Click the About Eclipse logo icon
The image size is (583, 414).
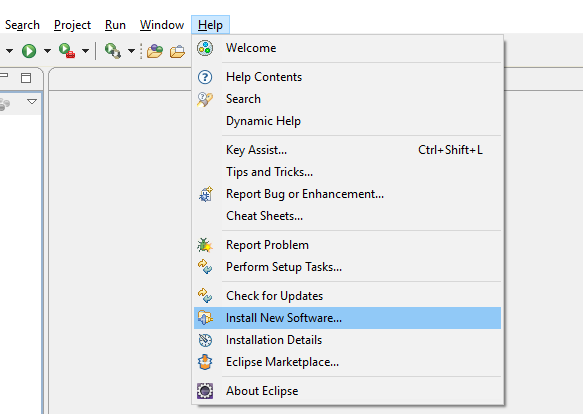[x=205, y=391]
